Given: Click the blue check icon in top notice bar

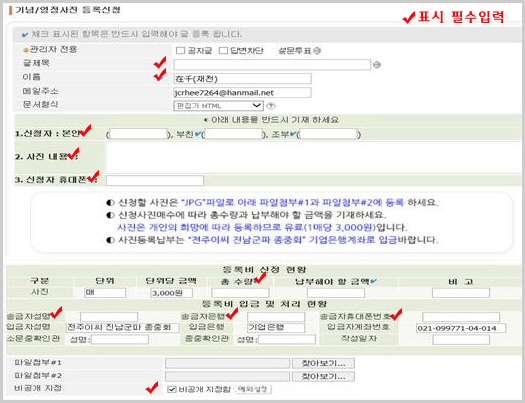Looking at the screenshot, I should coord(25,34).
